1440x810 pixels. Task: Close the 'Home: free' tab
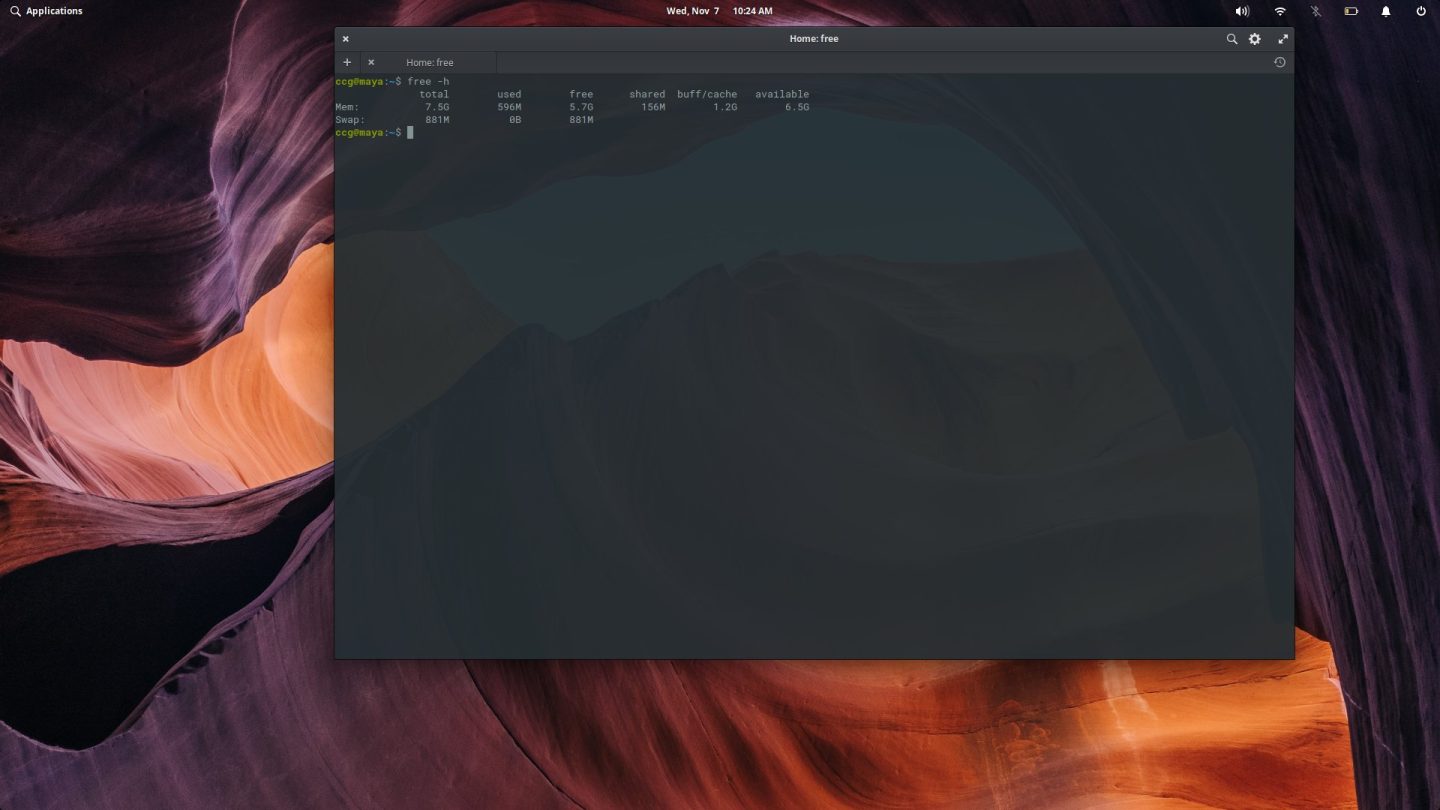tap(371, 61)
